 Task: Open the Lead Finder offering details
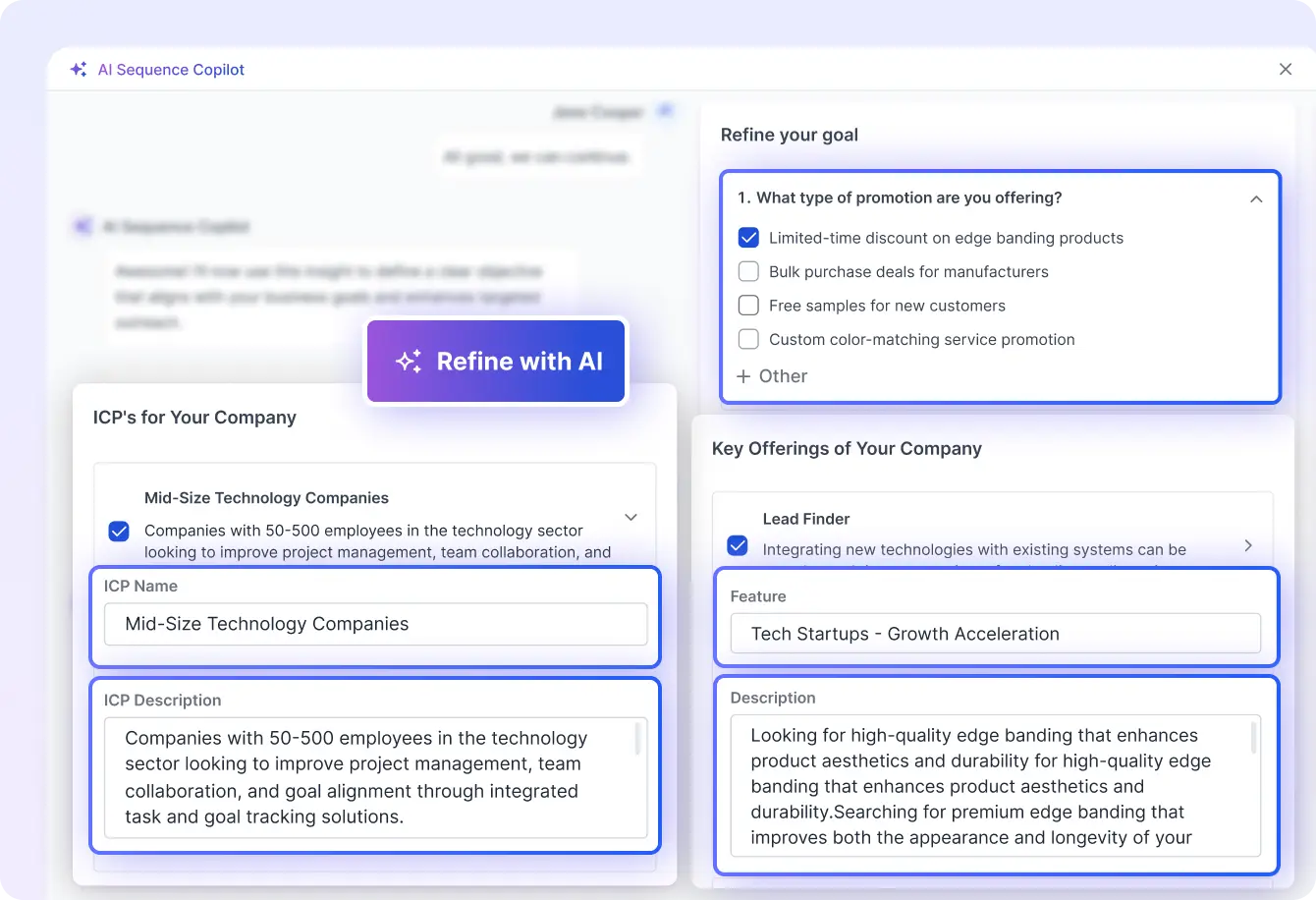pos(1247,545)
